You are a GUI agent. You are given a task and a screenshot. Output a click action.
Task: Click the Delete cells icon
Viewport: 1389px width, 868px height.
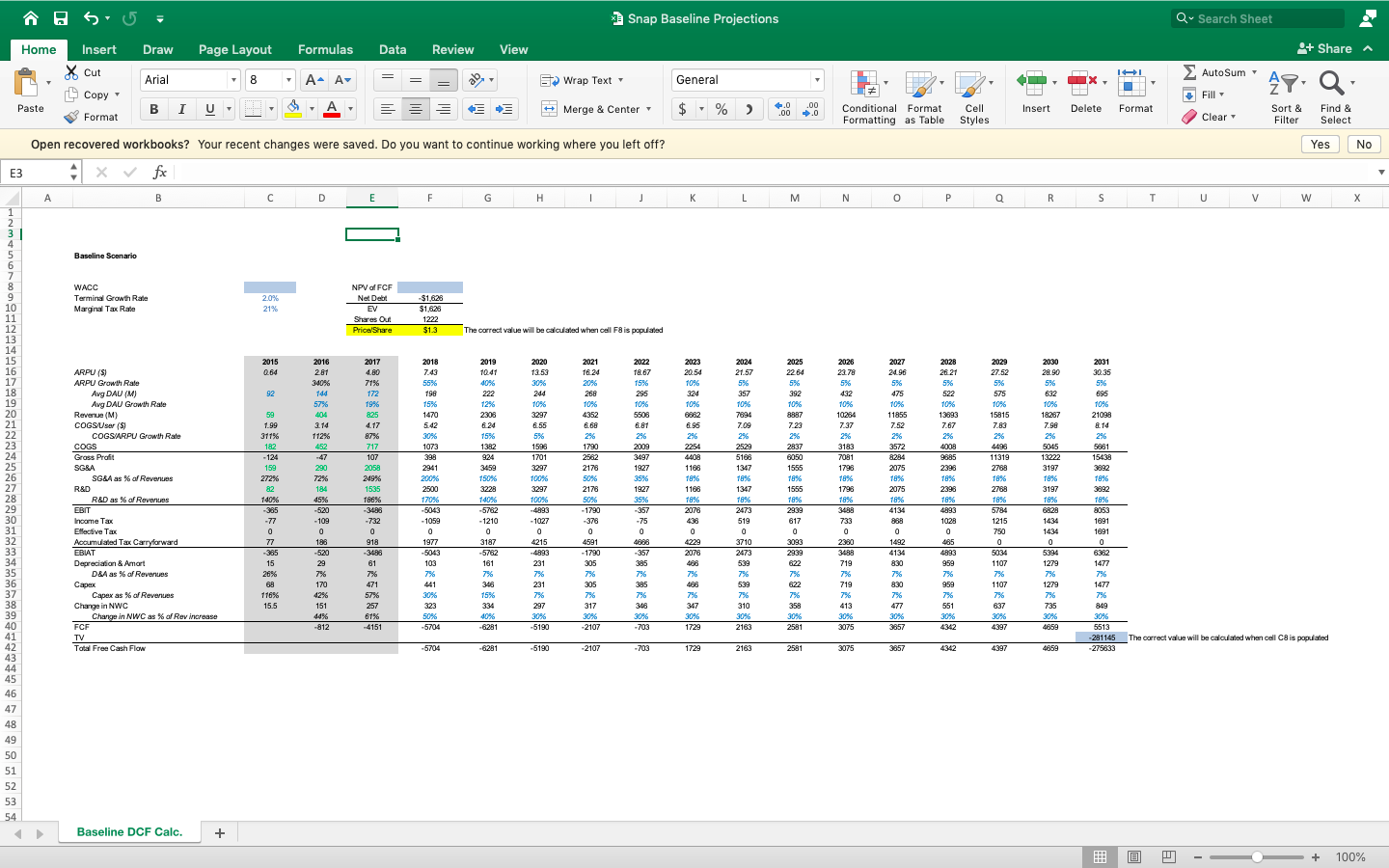point(1083,83)
